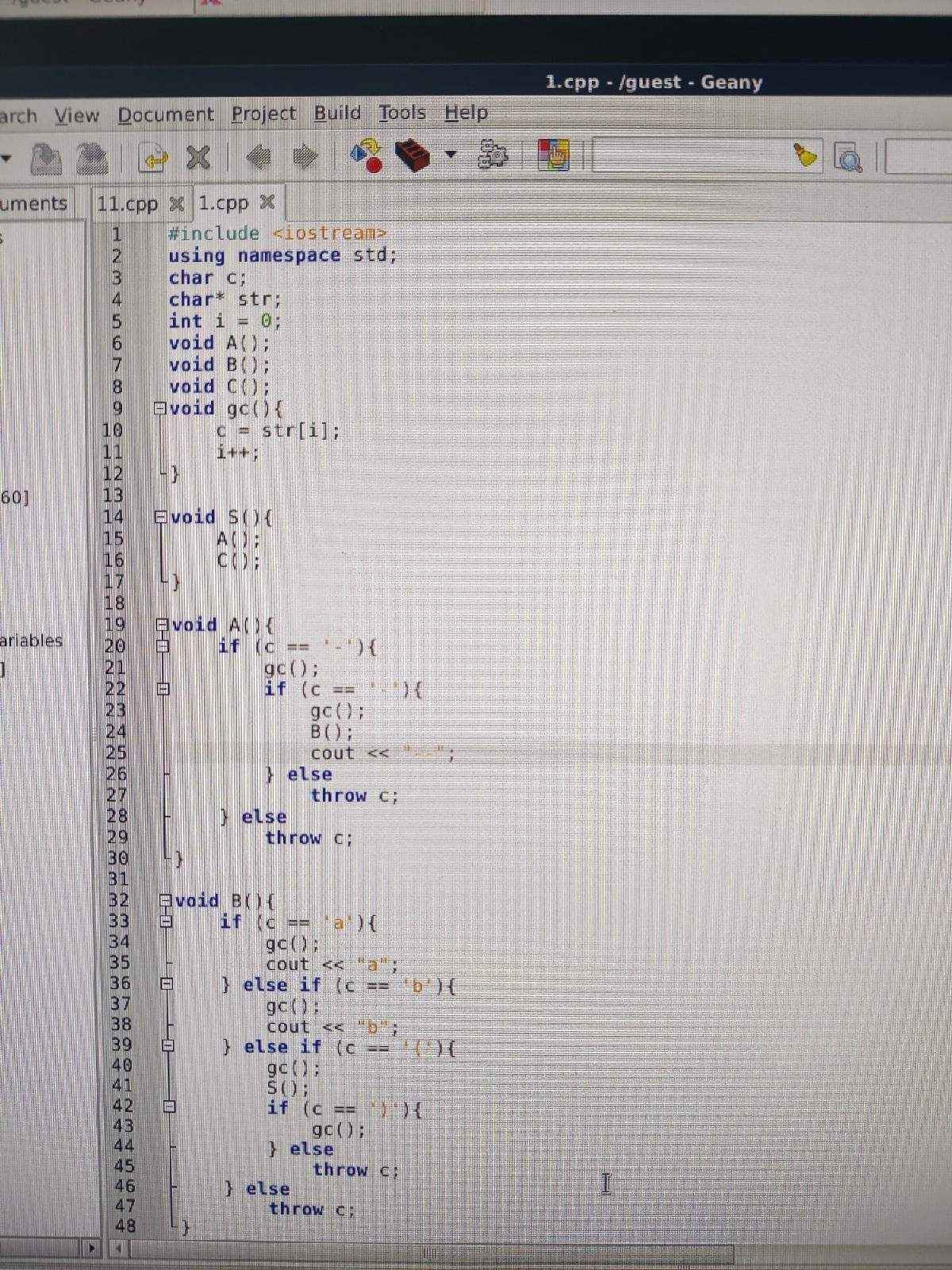Click "throw c;" on line 47
This screenshot has width=952, height=1270.
[312, 1209]
